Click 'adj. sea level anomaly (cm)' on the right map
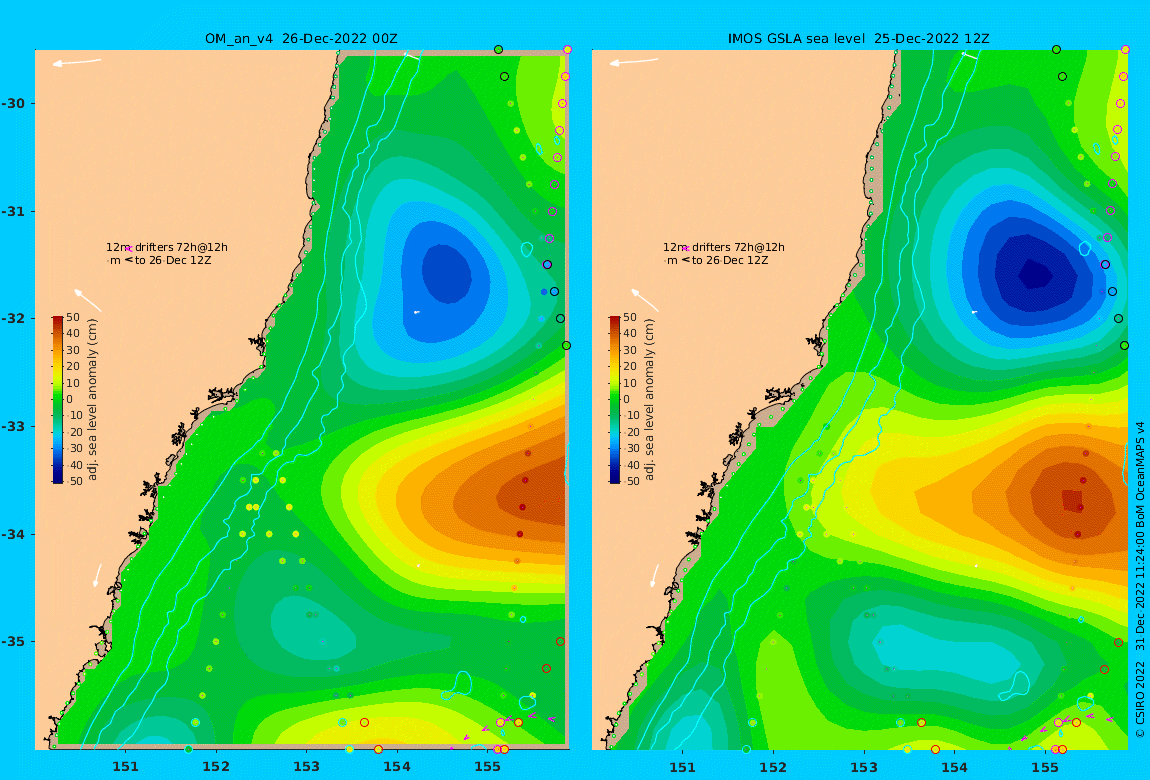Screen dimensions: 1150x780 click(650, 400)
